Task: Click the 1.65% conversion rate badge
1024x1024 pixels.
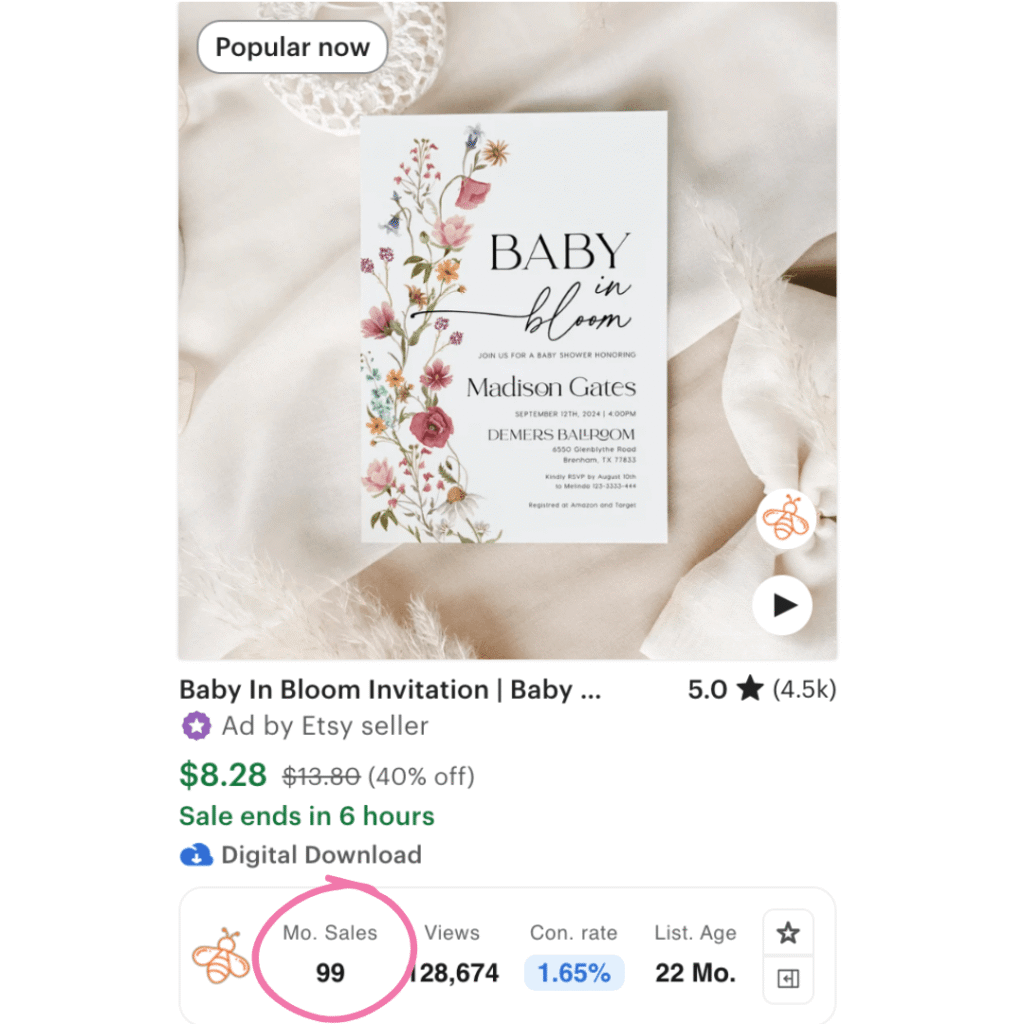Action: [574, 972]
